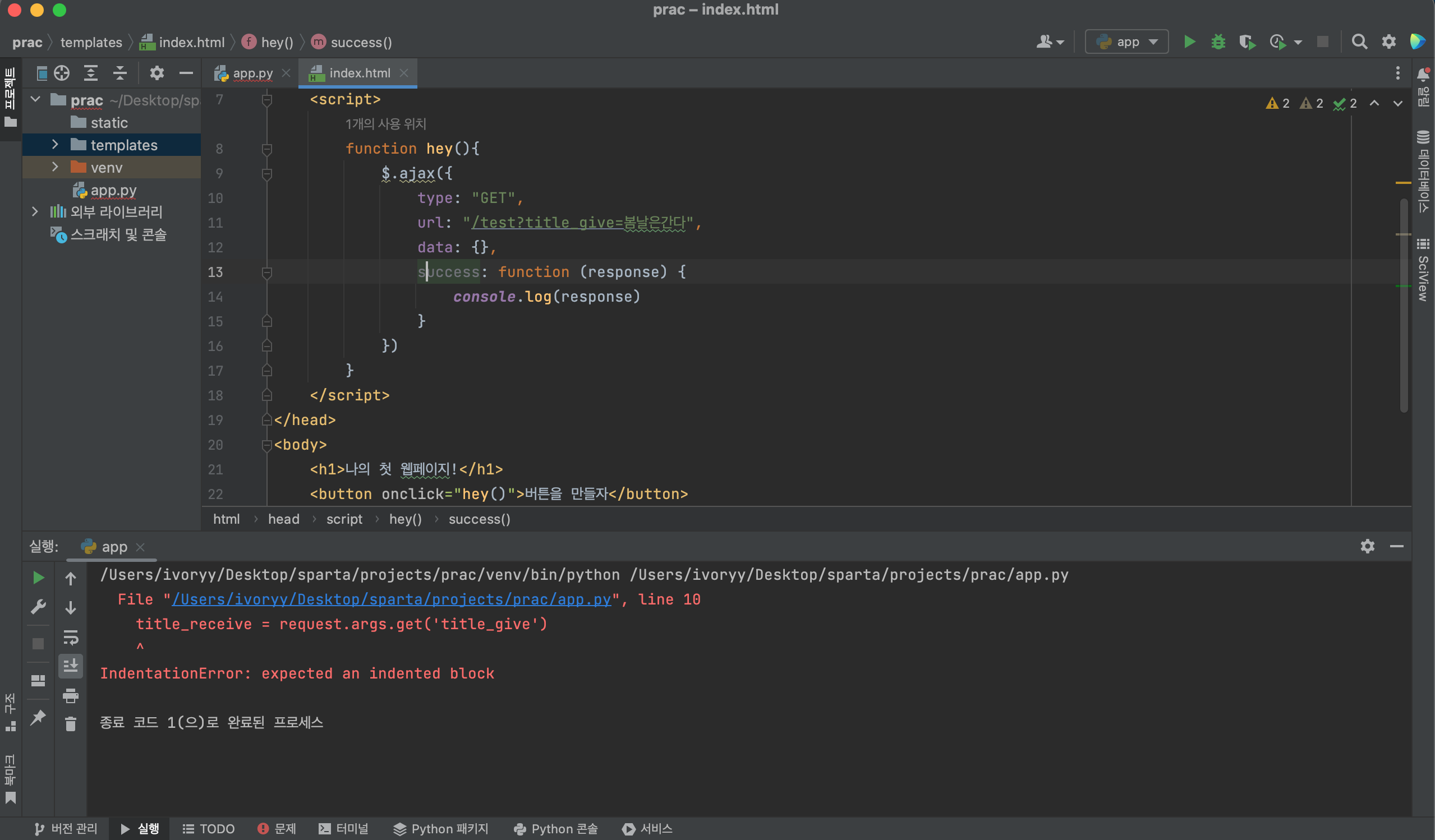Screen dimensions: 1435x840
Task: Open Python 패키지 tool window
Action: coord(441,829)
